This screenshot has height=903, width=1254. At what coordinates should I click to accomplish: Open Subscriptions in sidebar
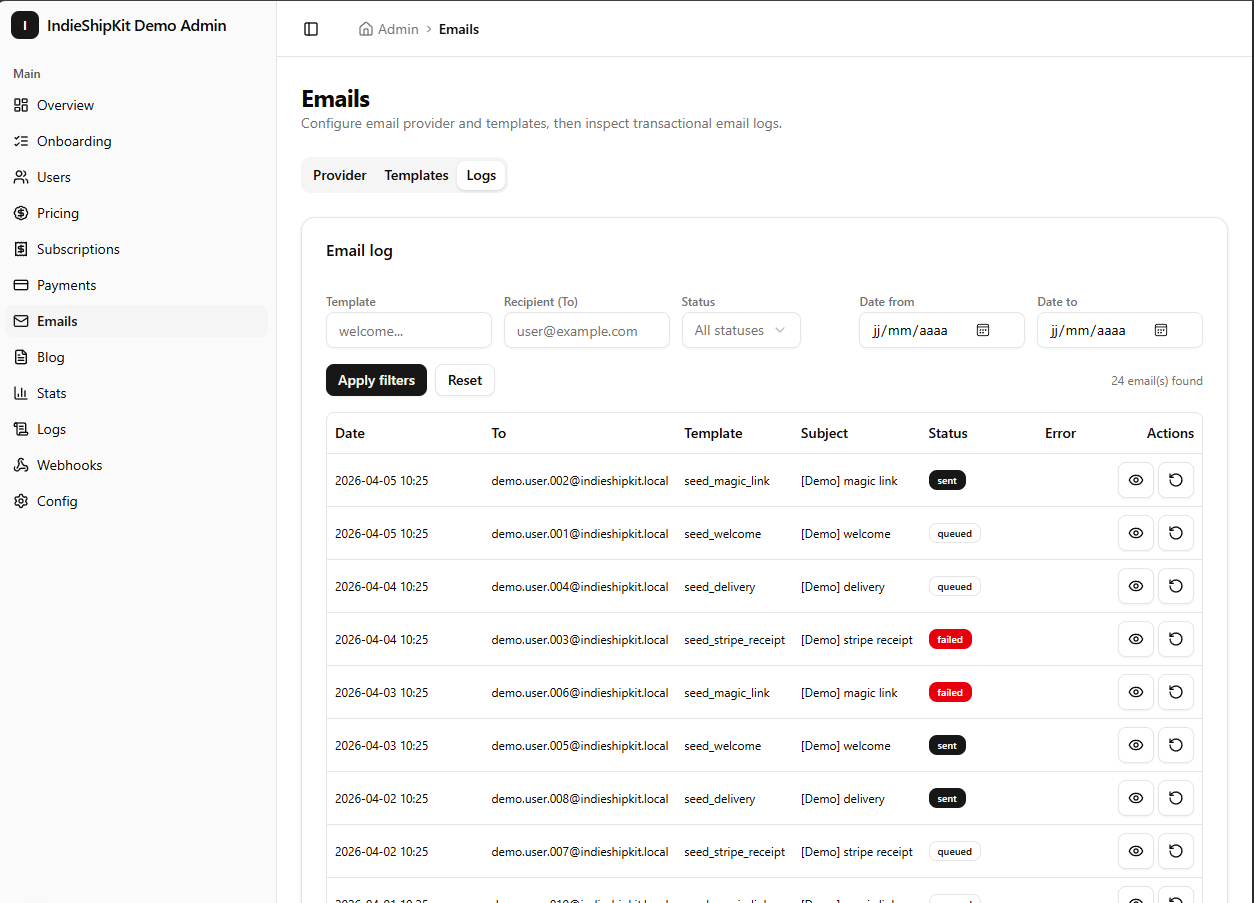[134, 249]
